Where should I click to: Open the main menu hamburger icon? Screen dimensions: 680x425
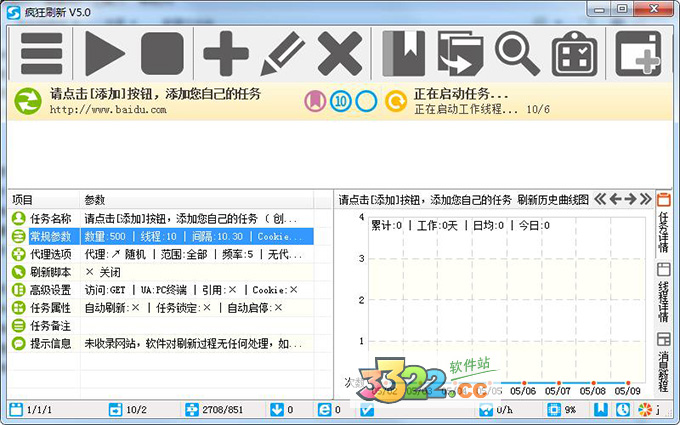click(x=42, y=53)
